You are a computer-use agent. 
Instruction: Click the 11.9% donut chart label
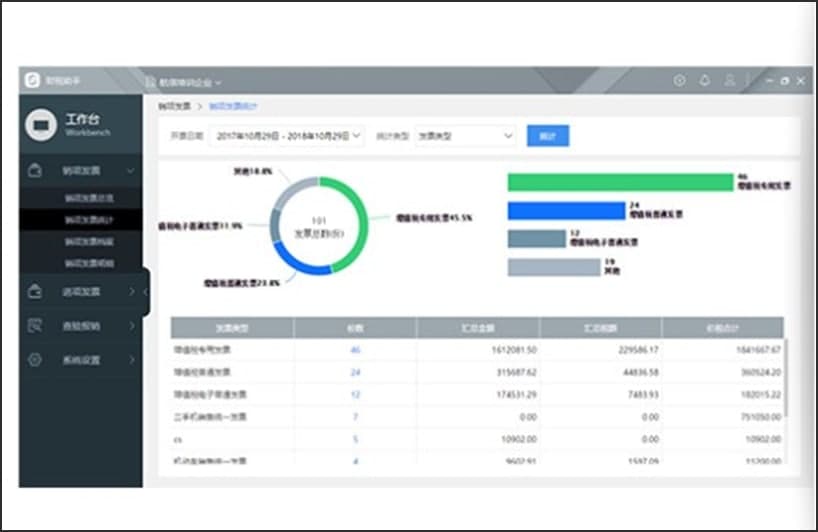tap(200, 226)
